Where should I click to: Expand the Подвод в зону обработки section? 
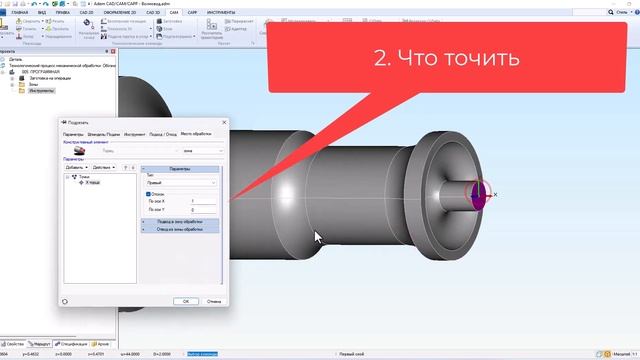pyautogui.click(x=180, y=222)
